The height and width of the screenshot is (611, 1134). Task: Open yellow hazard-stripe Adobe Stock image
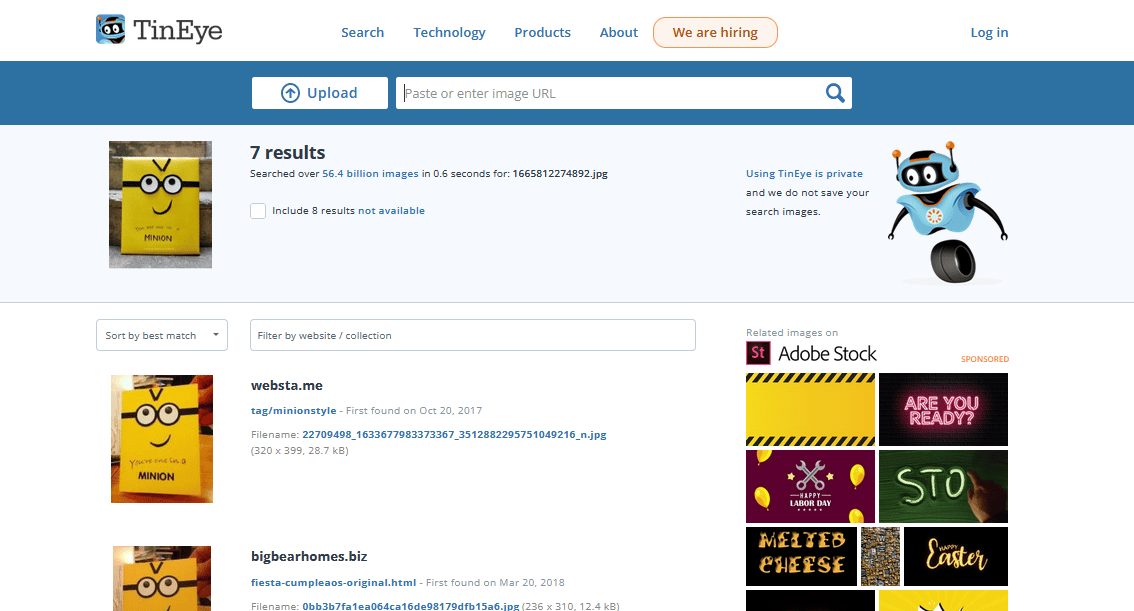click(810, 409)
